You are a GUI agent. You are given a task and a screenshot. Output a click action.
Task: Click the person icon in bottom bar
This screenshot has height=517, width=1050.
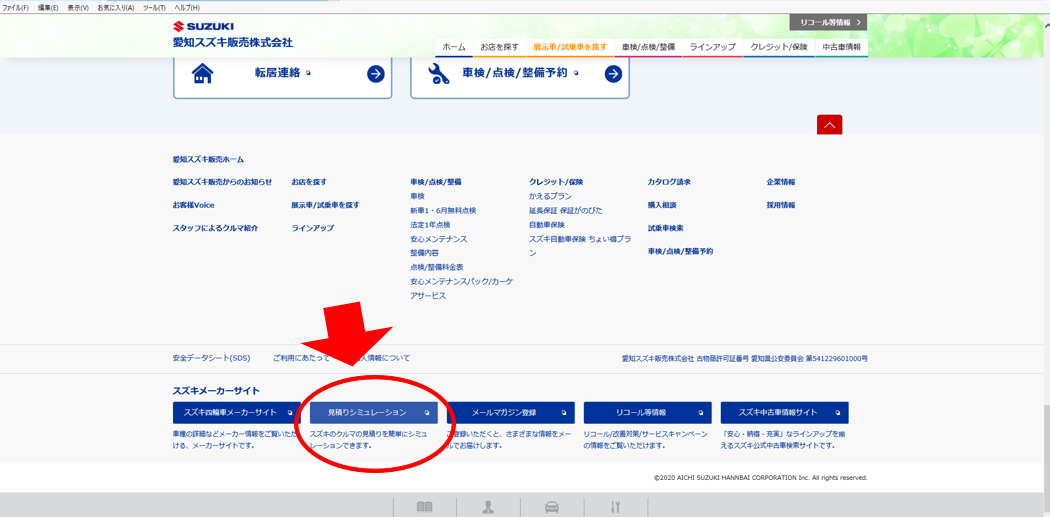pyautogui.click(x=488, y=507)
